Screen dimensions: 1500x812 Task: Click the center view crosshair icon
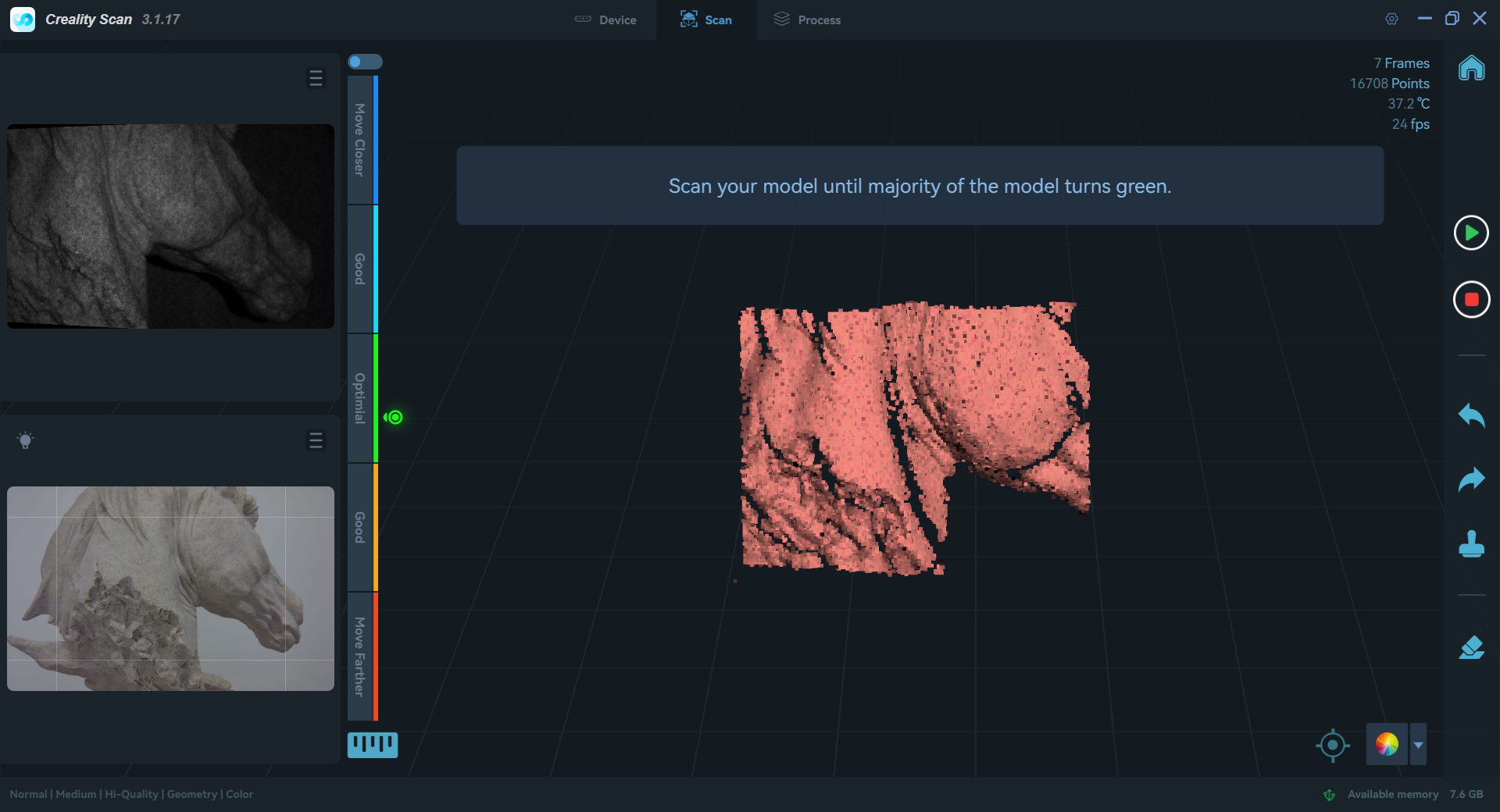pos(1333,745)
